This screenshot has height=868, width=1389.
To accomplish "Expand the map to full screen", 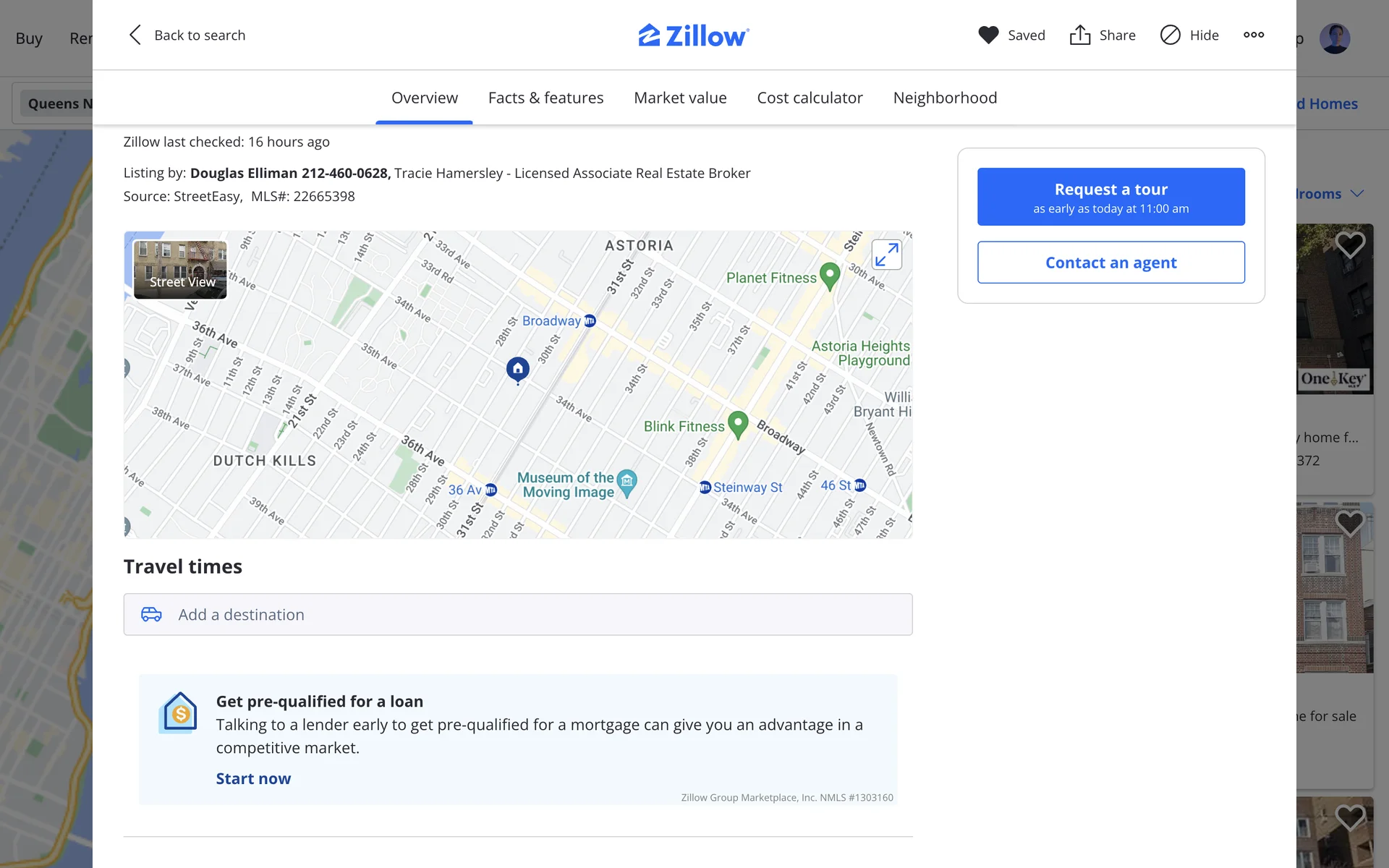I will click(886, 255).
